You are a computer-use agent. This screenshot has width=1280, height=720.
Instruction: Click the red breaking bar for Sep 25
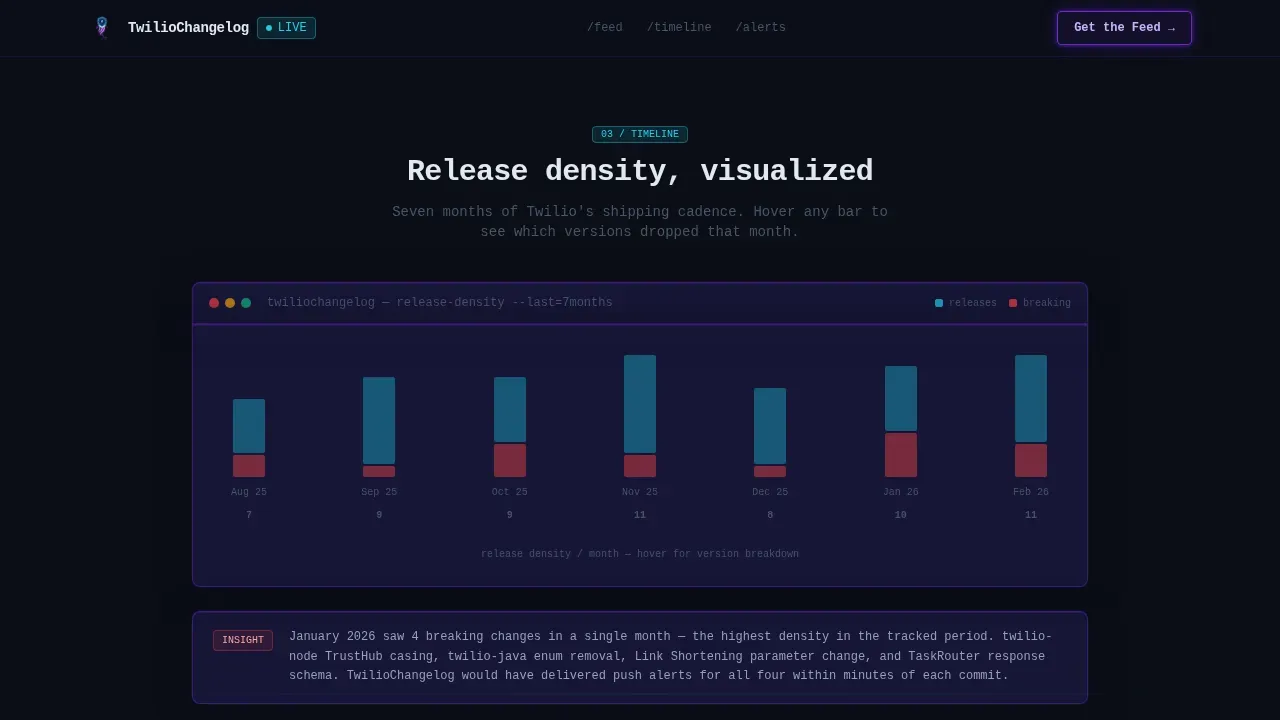[379, 471]
